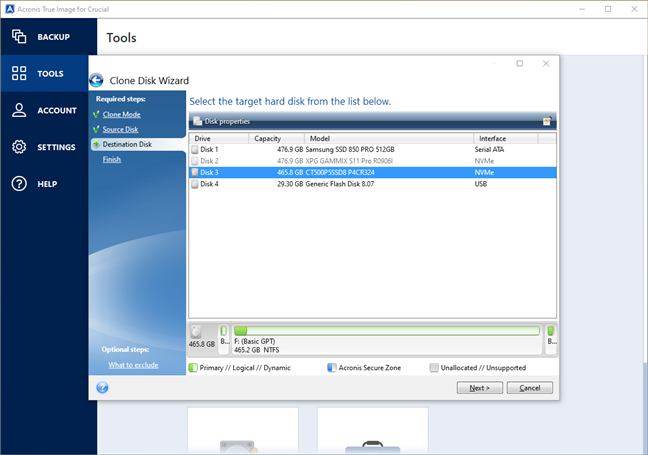This screenshot has width=648, height=455.
Task: Go back using the wizard back arrow
Action: tap(97, 80)
